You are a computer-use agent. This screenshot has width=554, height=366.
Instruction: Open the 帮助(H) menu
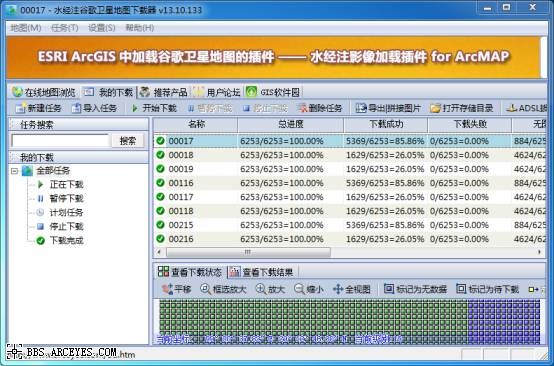tap(140, 28)
